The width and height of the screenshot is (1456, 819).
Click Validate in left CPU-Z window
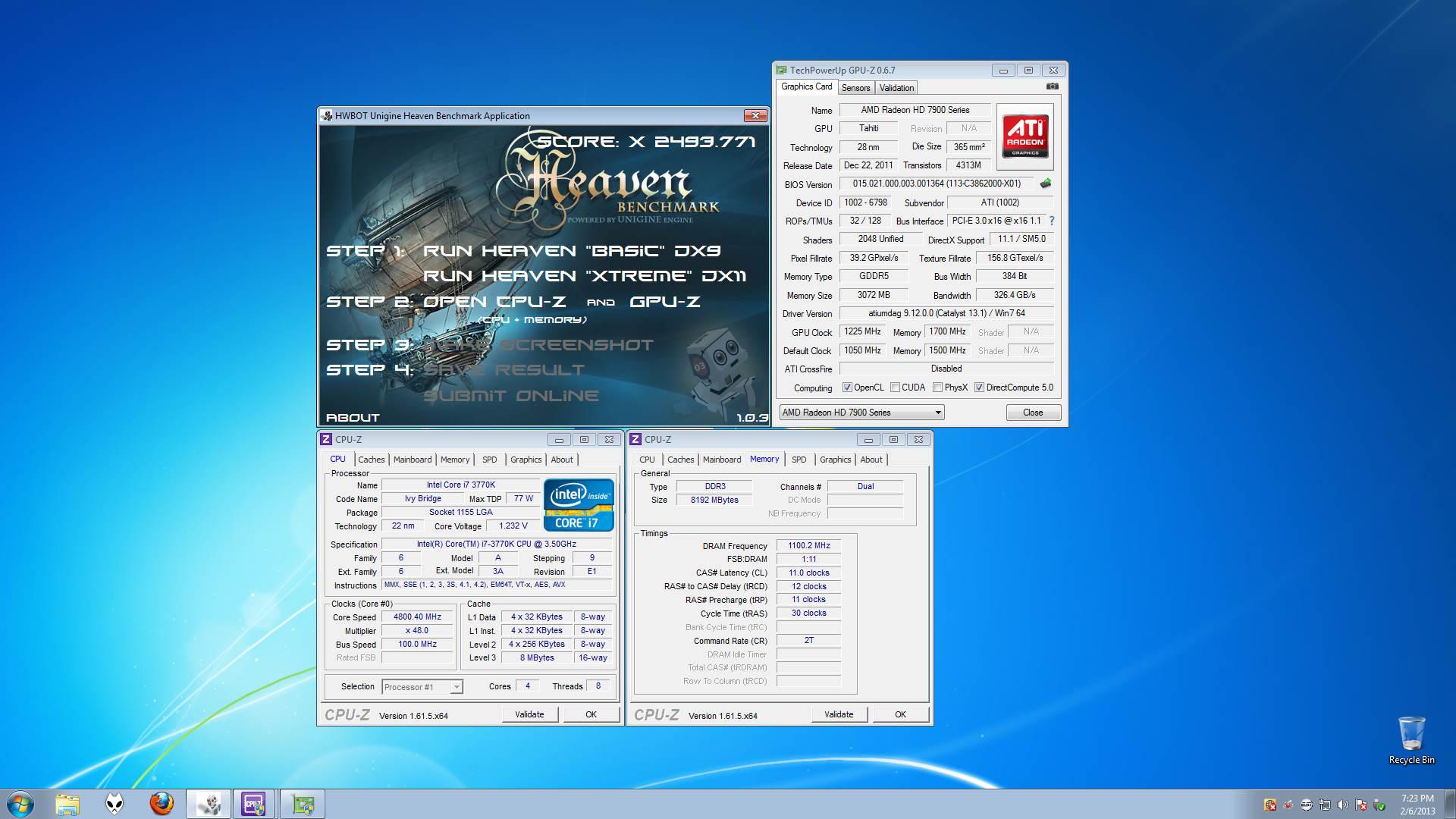point(529,714)
